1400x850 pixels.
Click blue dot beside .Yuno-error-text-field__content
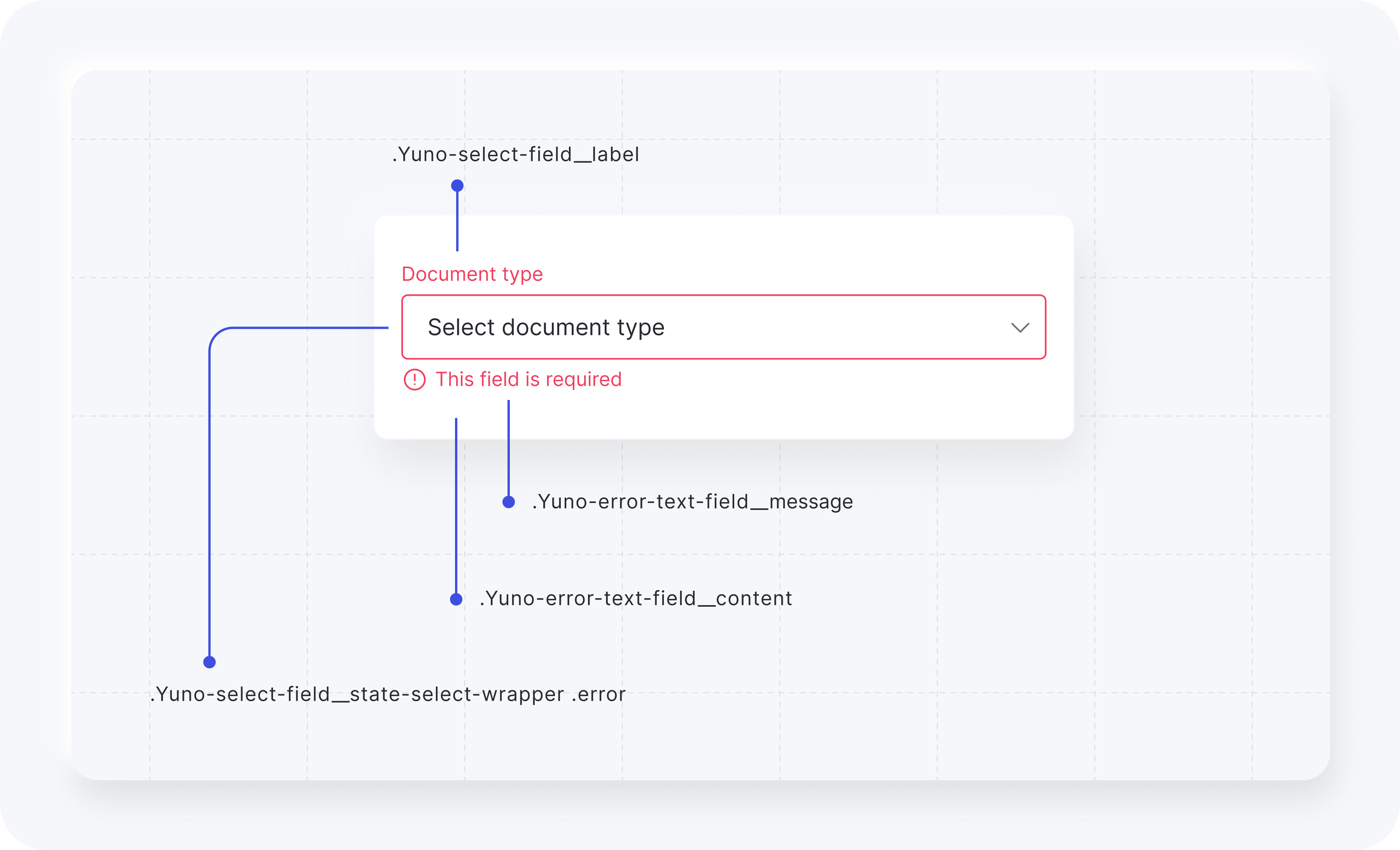click(456, 599)
